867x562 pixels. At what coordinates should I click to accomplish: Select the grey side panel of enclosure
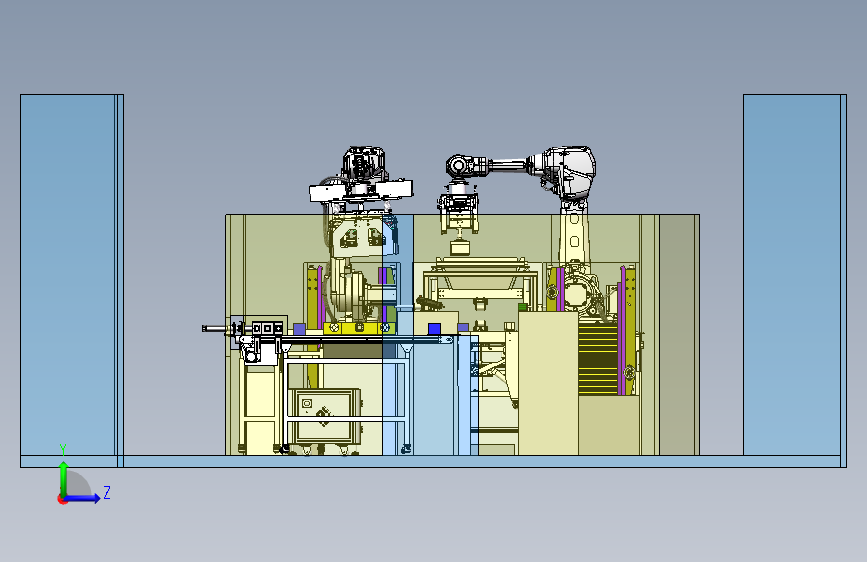tap(679, 335)
